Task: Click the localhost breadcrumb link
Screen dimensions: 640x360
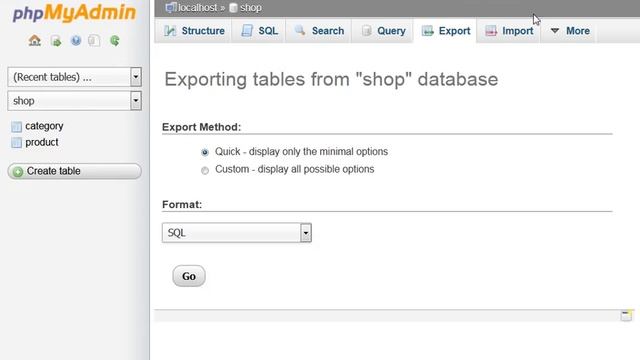Action: (x=198, y=8)
